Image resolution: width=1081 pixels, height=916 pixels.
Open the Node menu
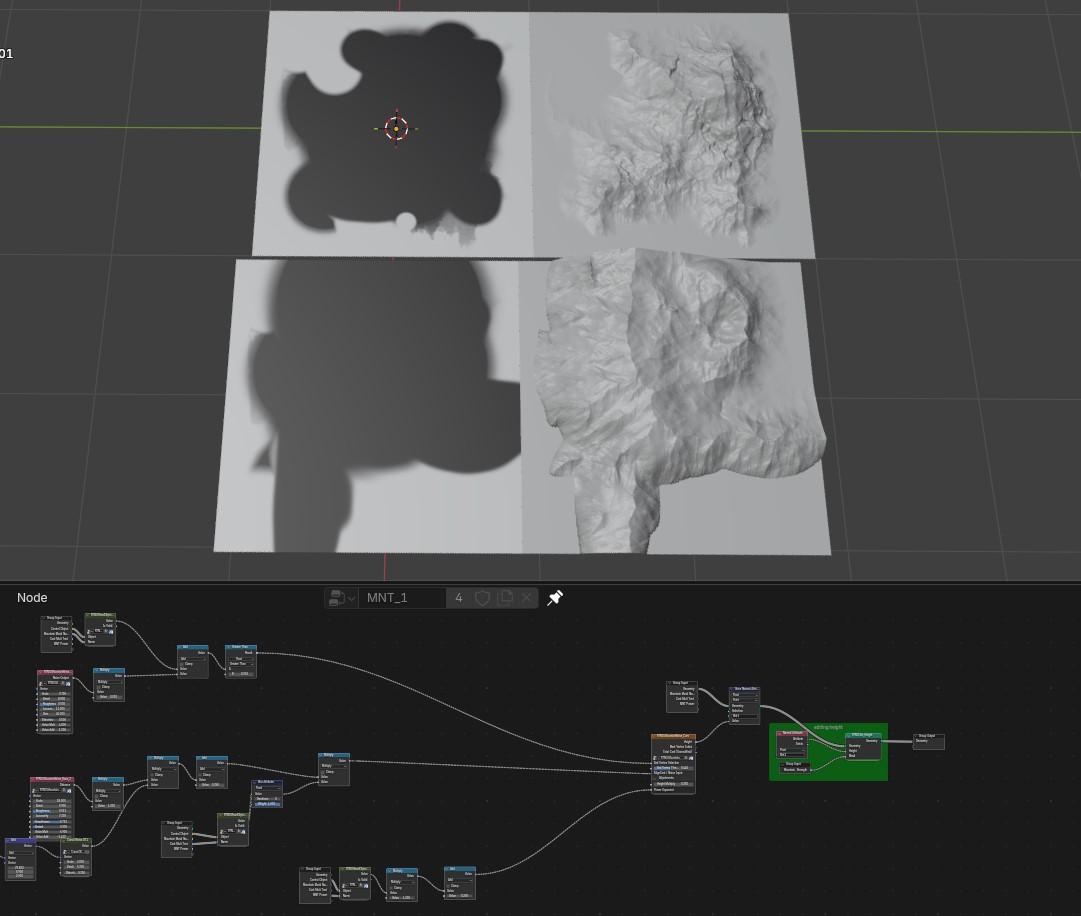click(x=32, y=597)
